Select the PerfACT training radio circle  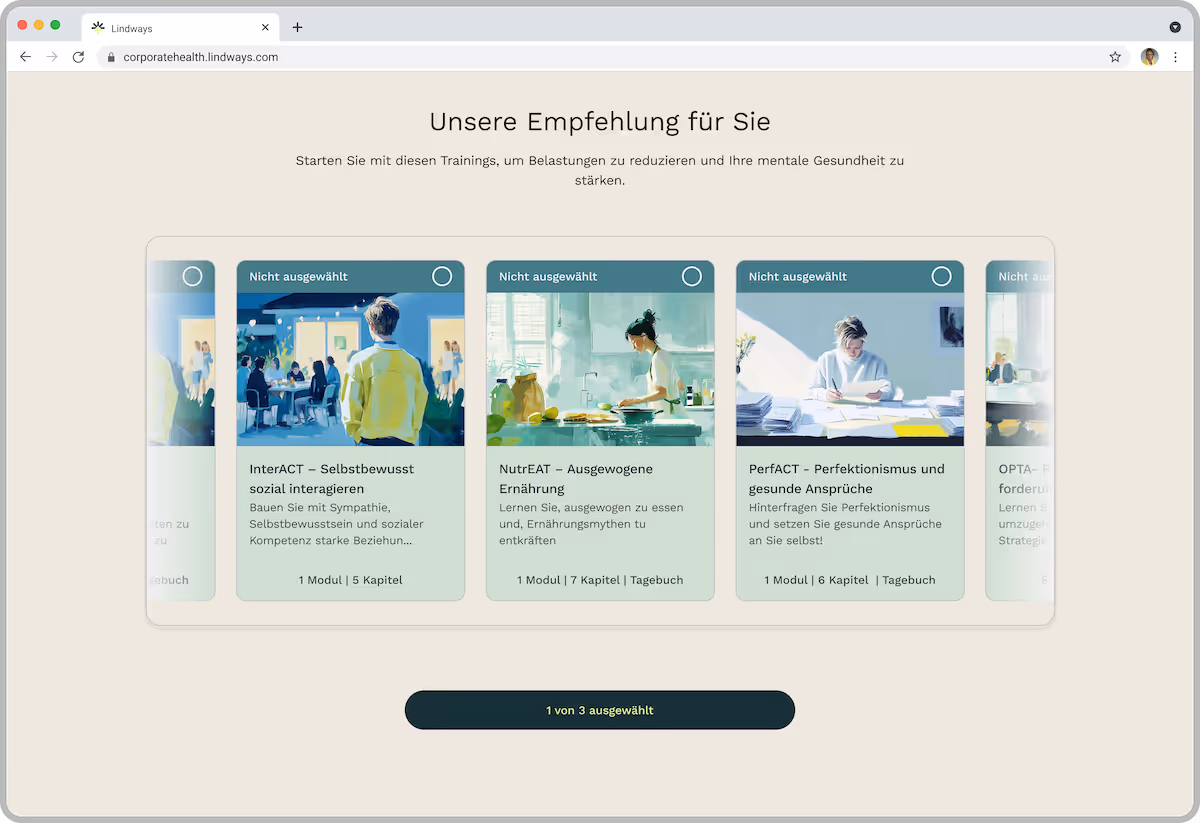[x=941, y=276]
